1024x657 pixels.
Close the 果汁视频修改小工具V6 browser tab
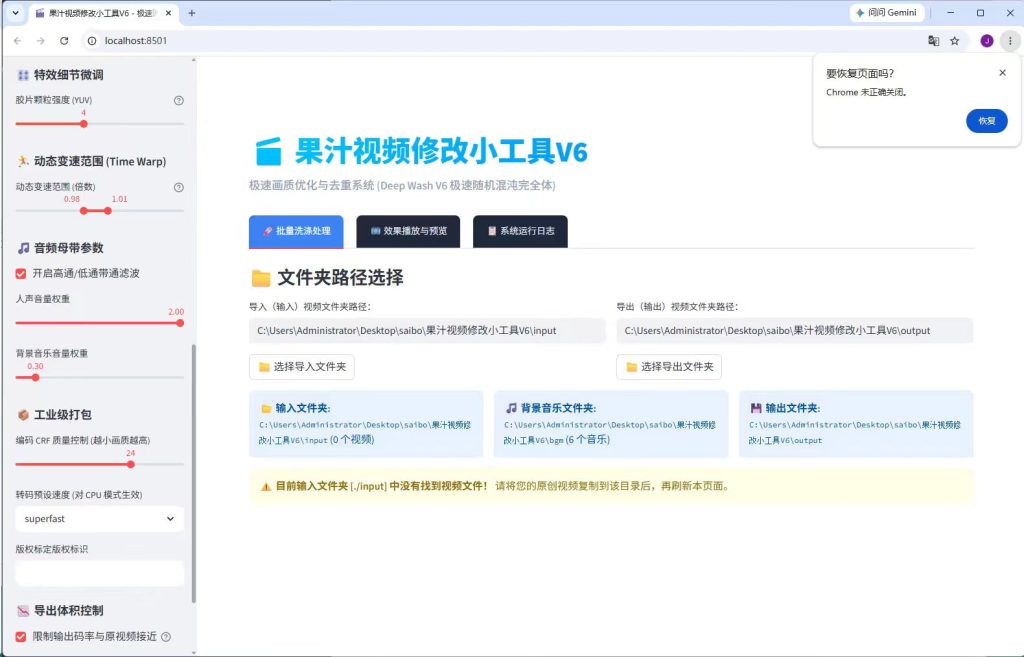(x=168, y=13)
